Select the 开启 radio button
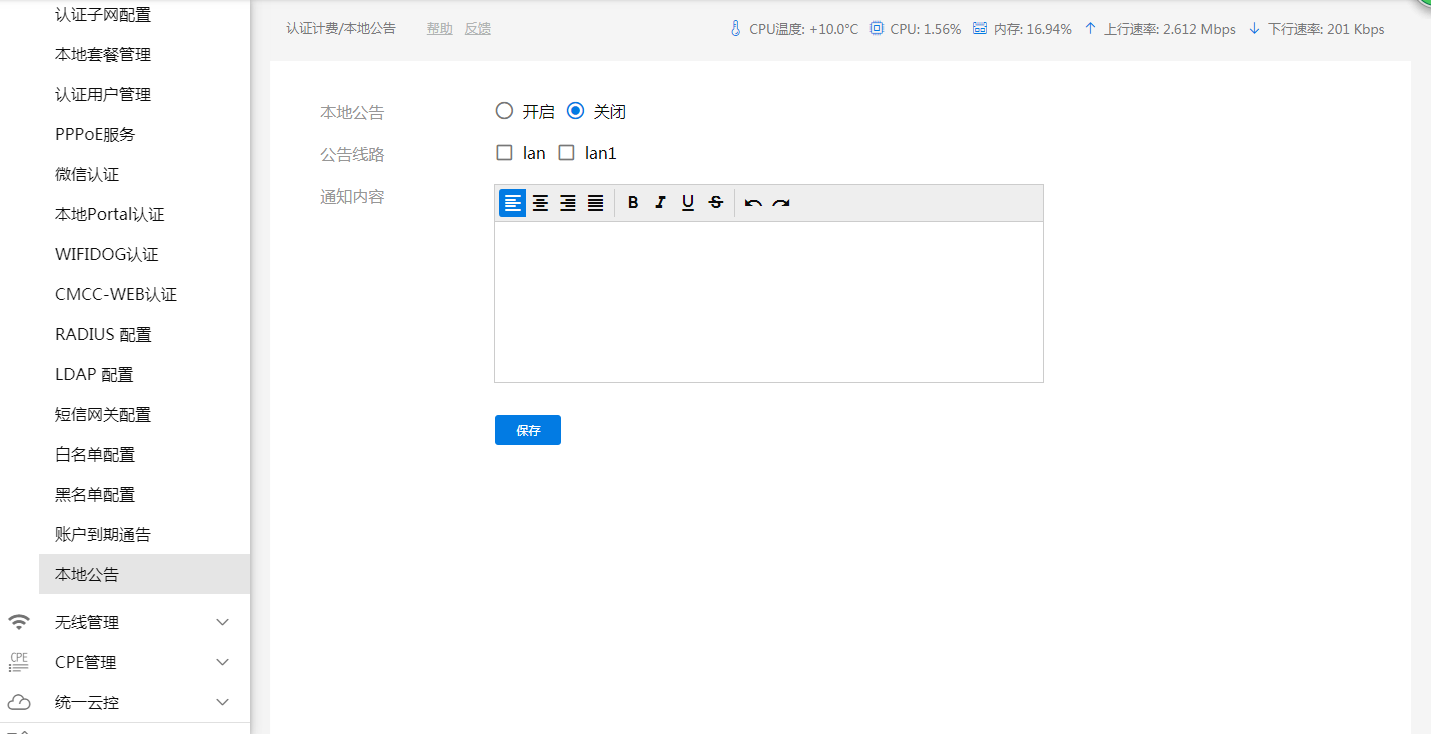 click(x=505, y=111)
